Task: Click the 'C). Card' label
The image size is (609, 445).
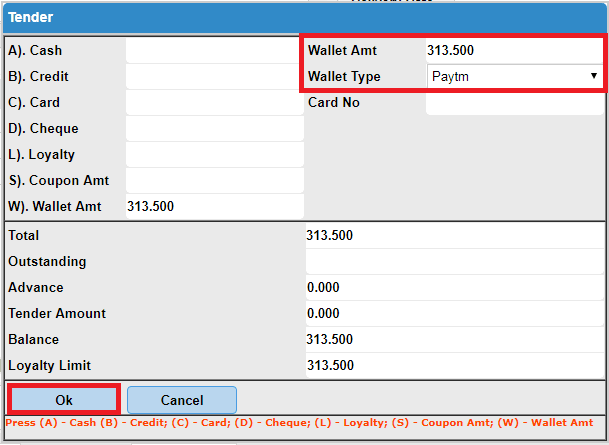Action: [34, 103]
